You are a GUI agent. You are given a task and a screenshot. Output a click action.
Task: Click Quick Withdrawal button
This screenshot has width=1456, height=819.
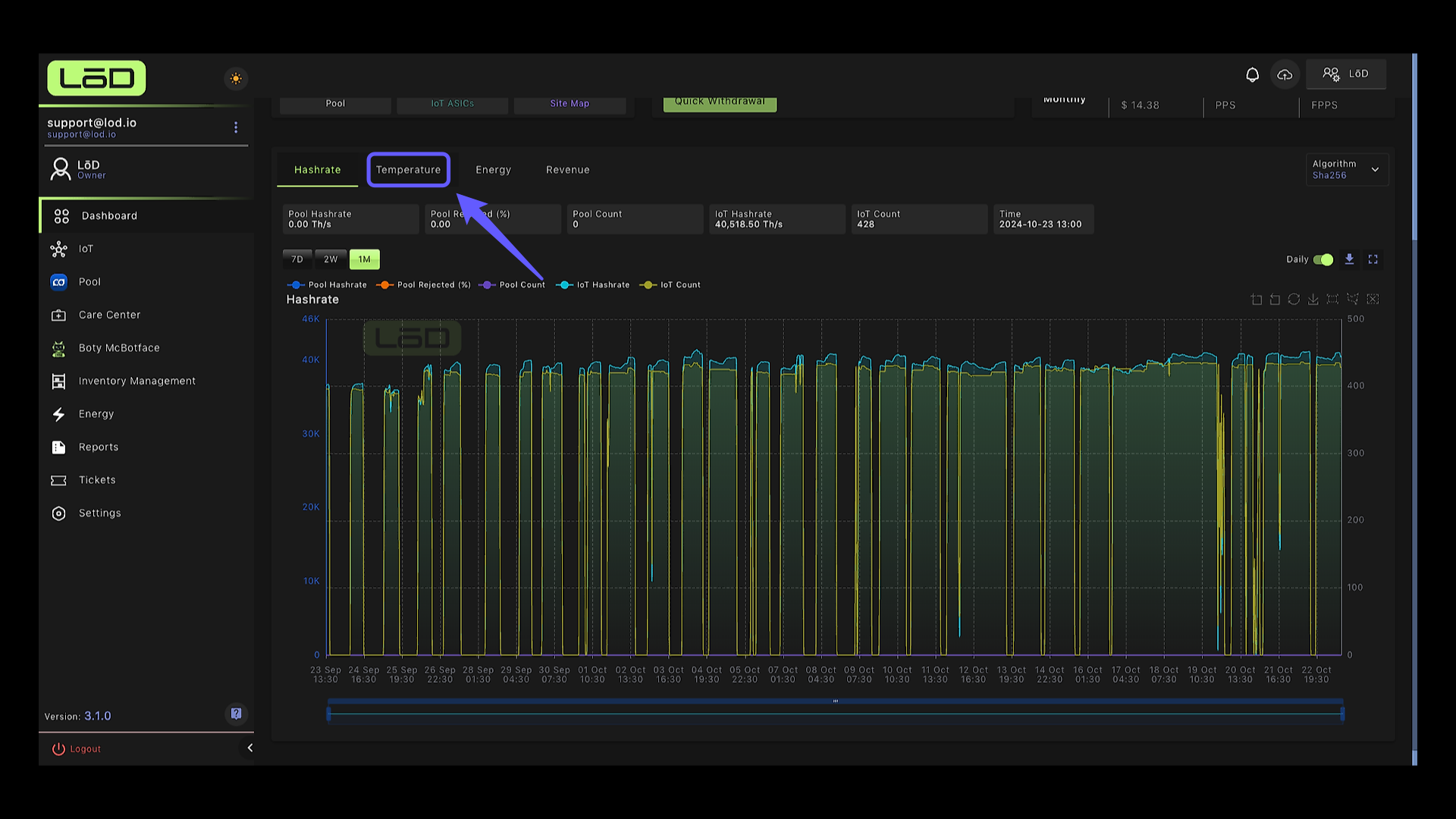click(x=720, y=103)
